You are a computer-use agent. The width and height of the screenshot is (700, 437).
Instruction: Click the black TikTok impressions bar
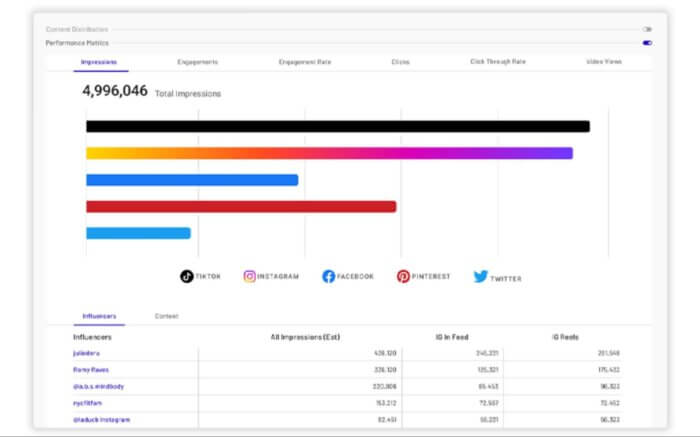tap(337, 126)
